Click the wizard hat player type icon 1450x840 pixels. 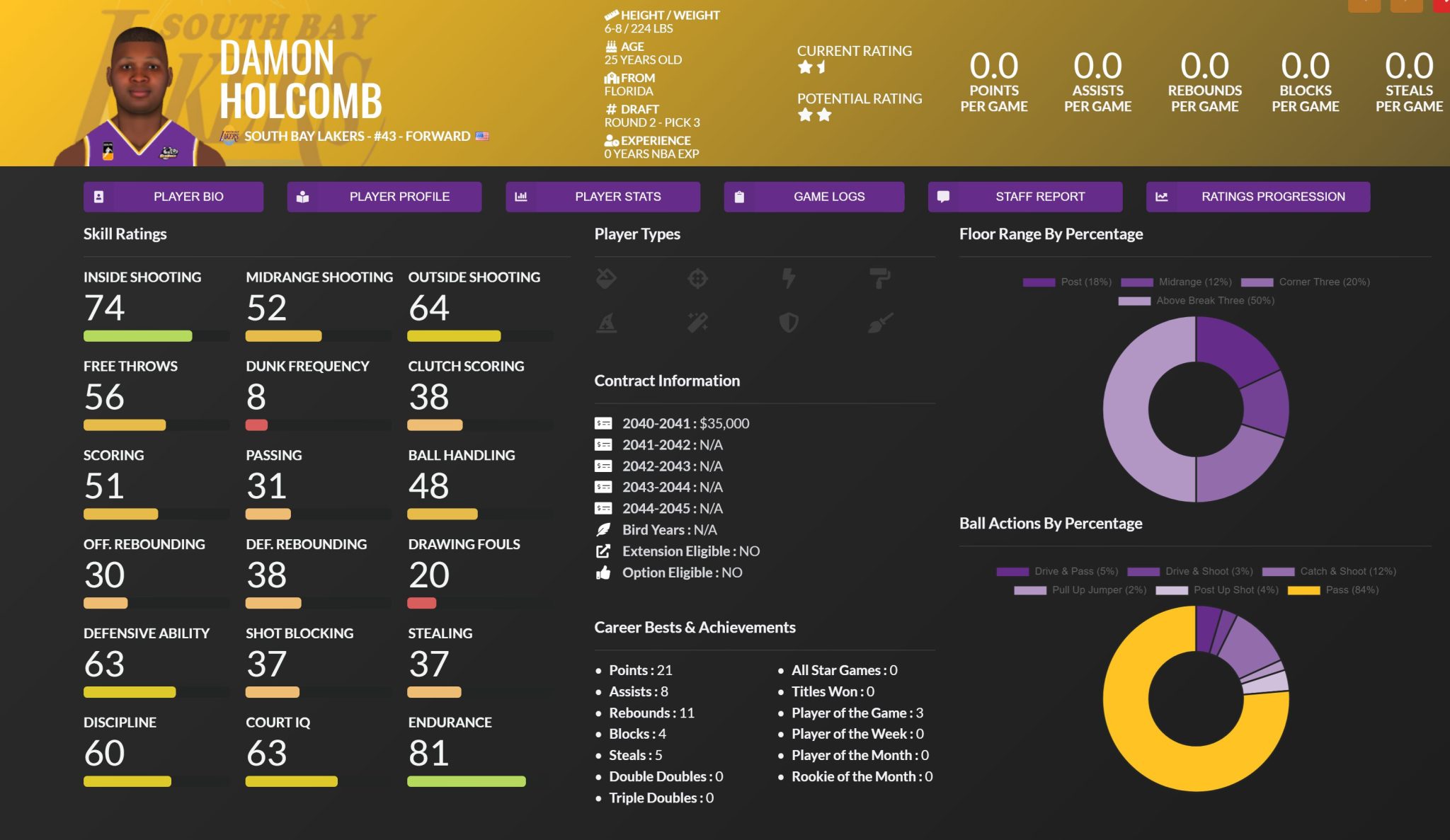606,323
